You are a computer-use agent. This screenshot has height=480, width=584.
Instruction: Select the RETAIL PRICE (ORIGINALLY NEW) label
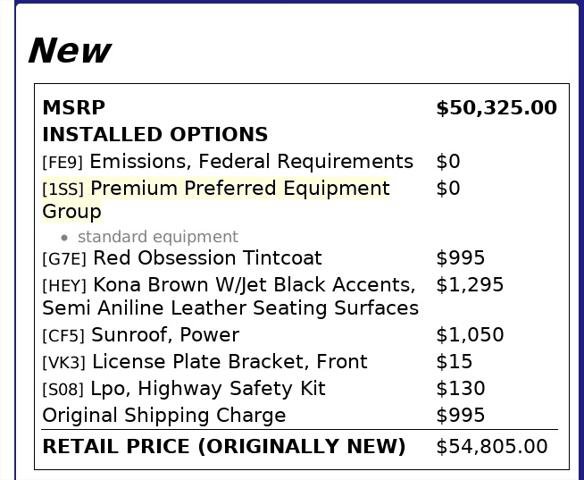[x=224, y=446]
